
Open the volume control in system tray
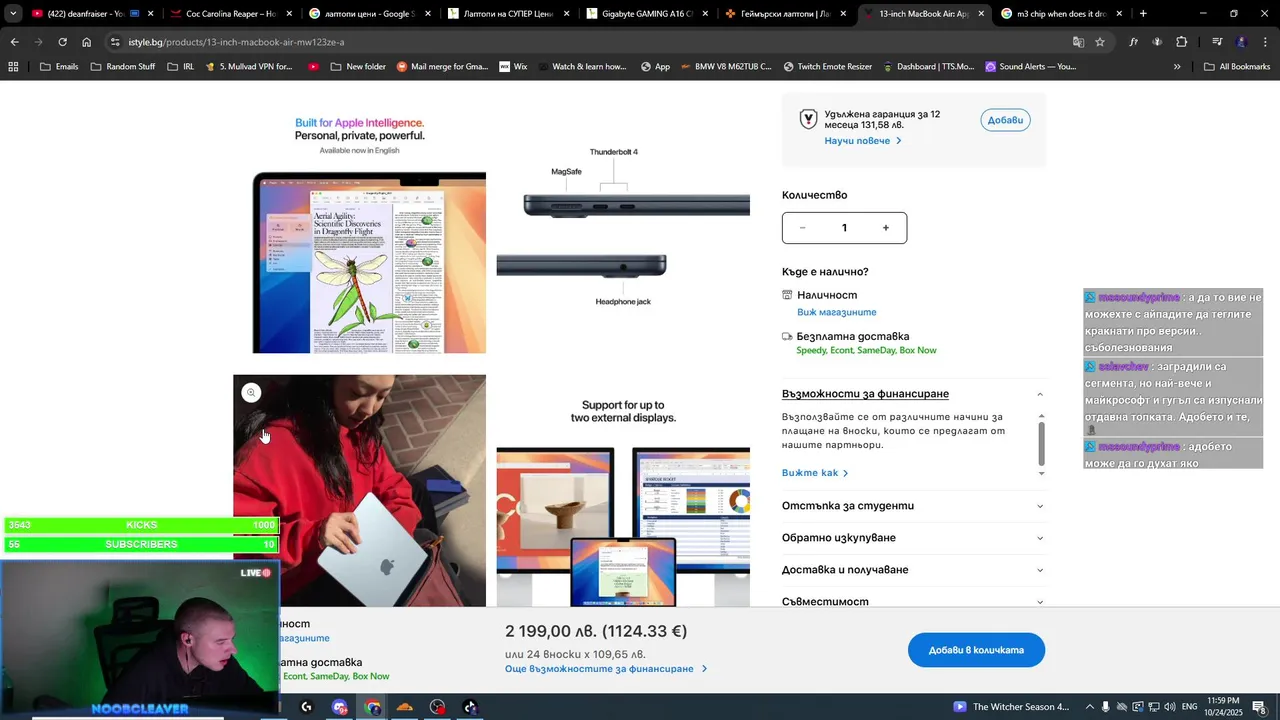coord(1168,707)
